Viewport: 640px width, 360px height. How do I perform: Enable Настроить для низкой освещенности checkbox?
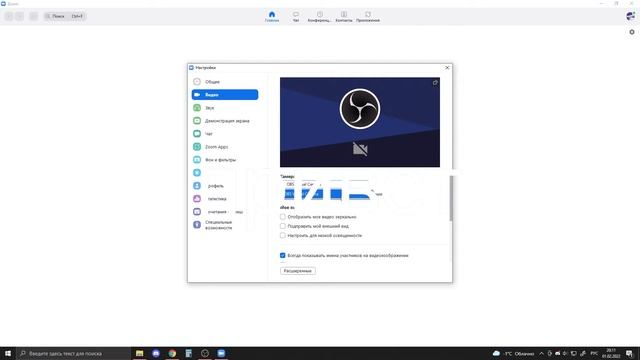coord(282,236)
